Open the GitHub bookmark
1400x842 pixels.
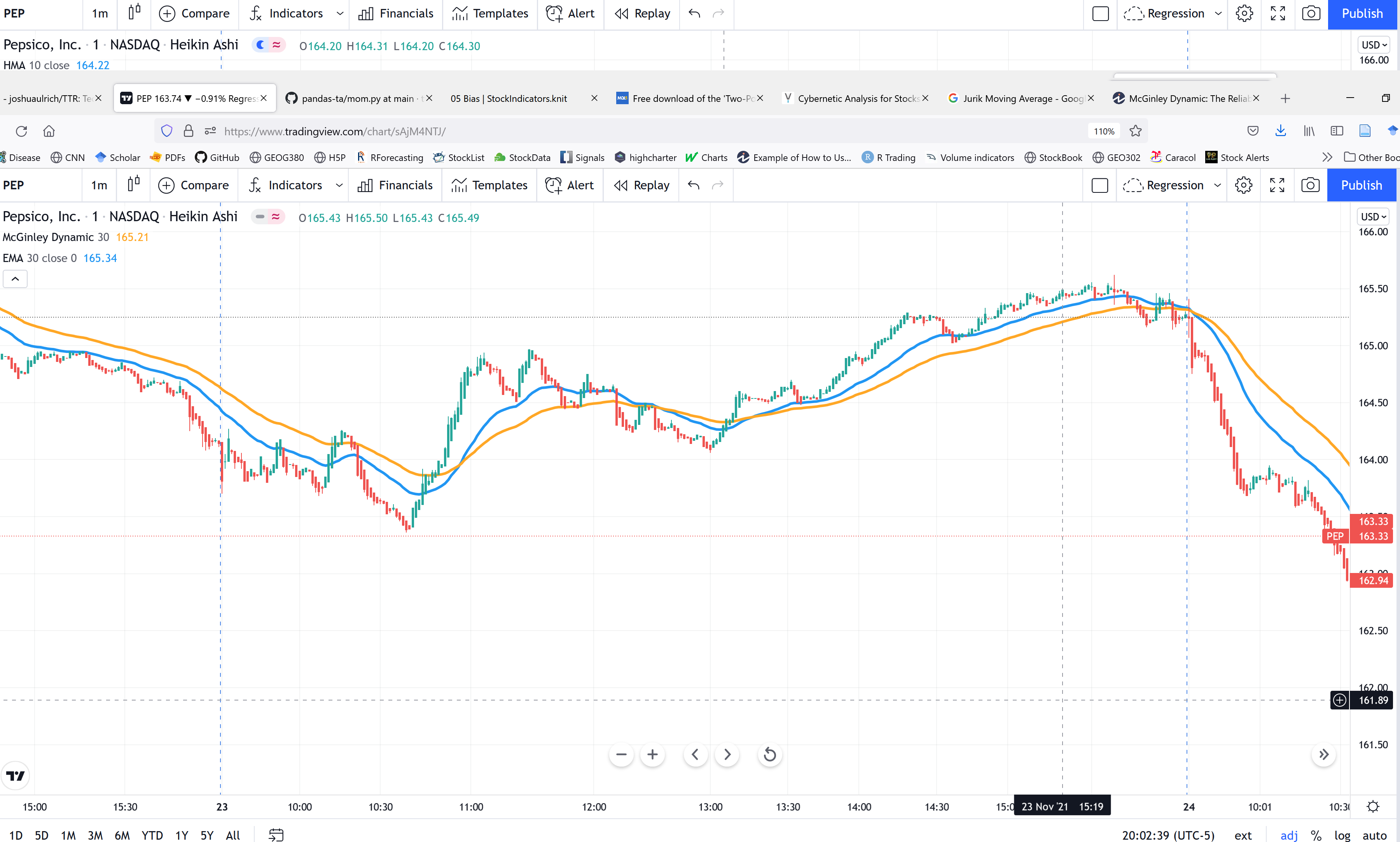(x=217, y=157)
